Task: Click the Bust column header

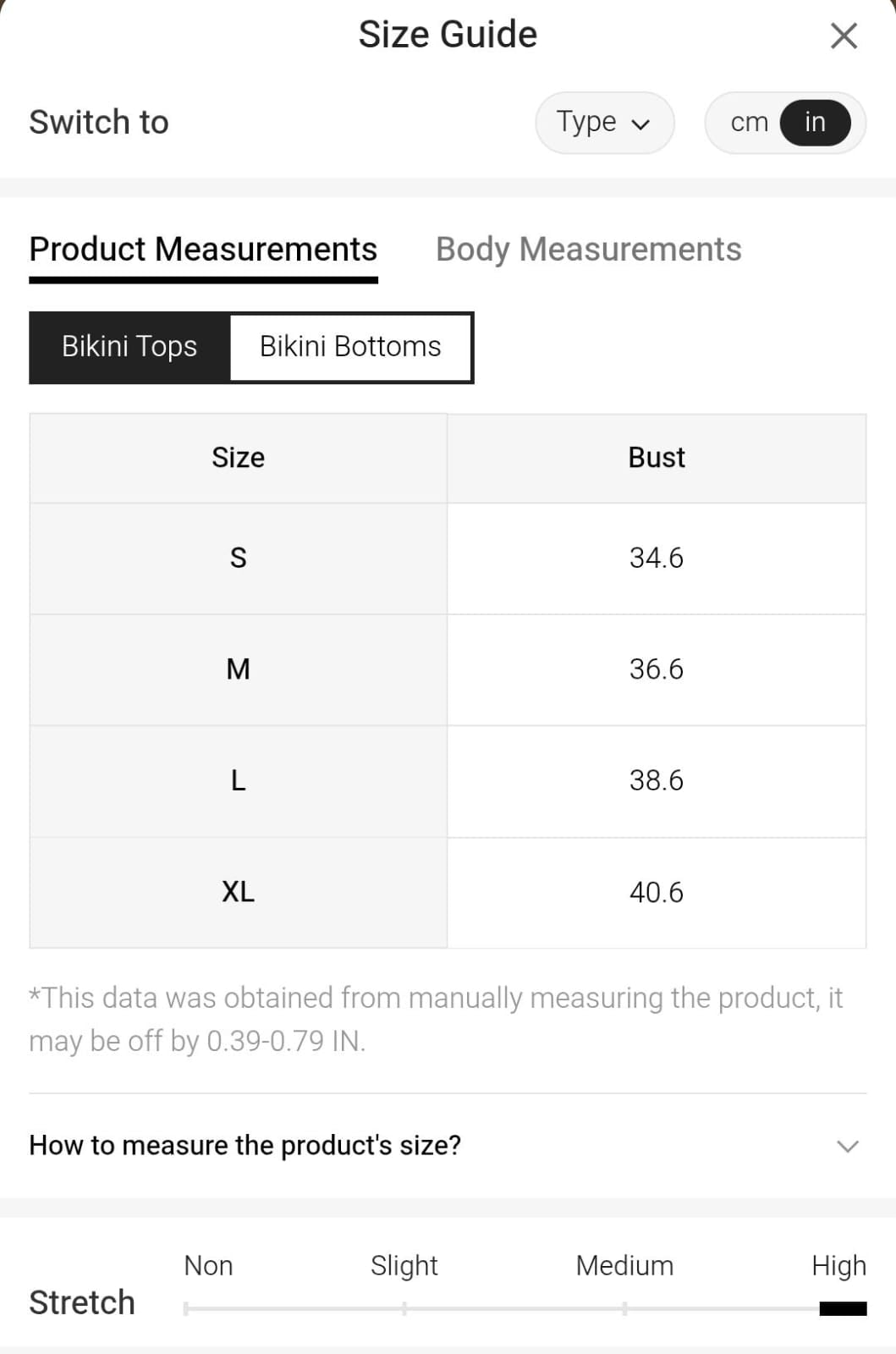Action: pyautogui.click(x=656, y=458)
